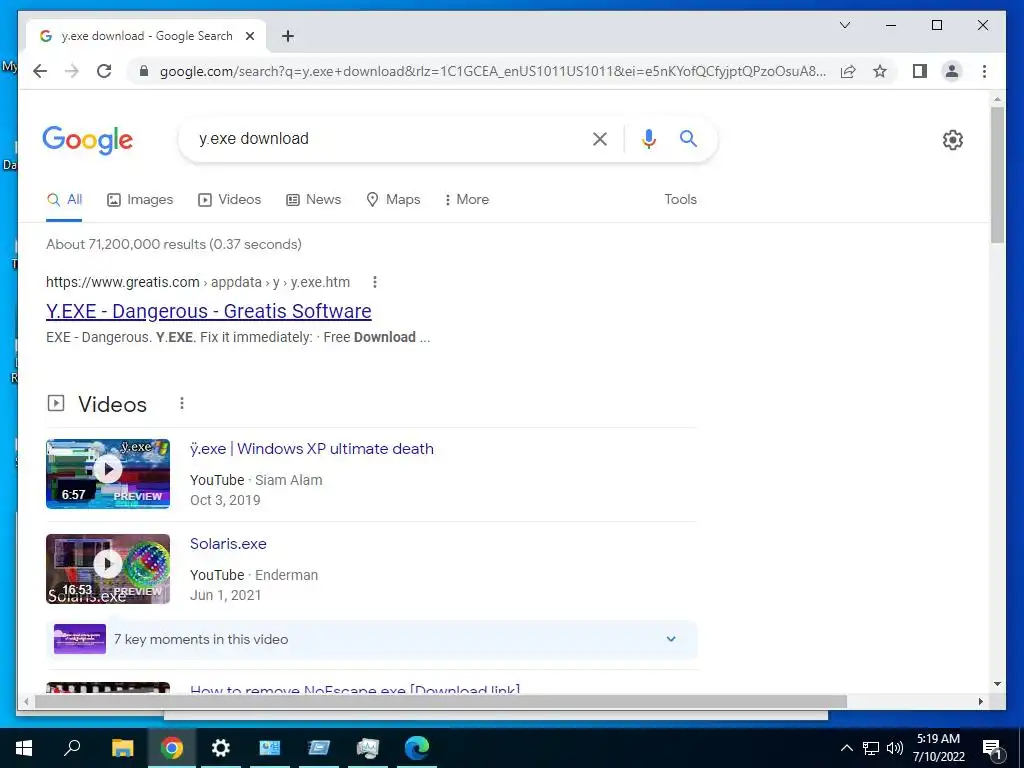Start voice search with microphone
1024x768 pixels.
(648, 138)
